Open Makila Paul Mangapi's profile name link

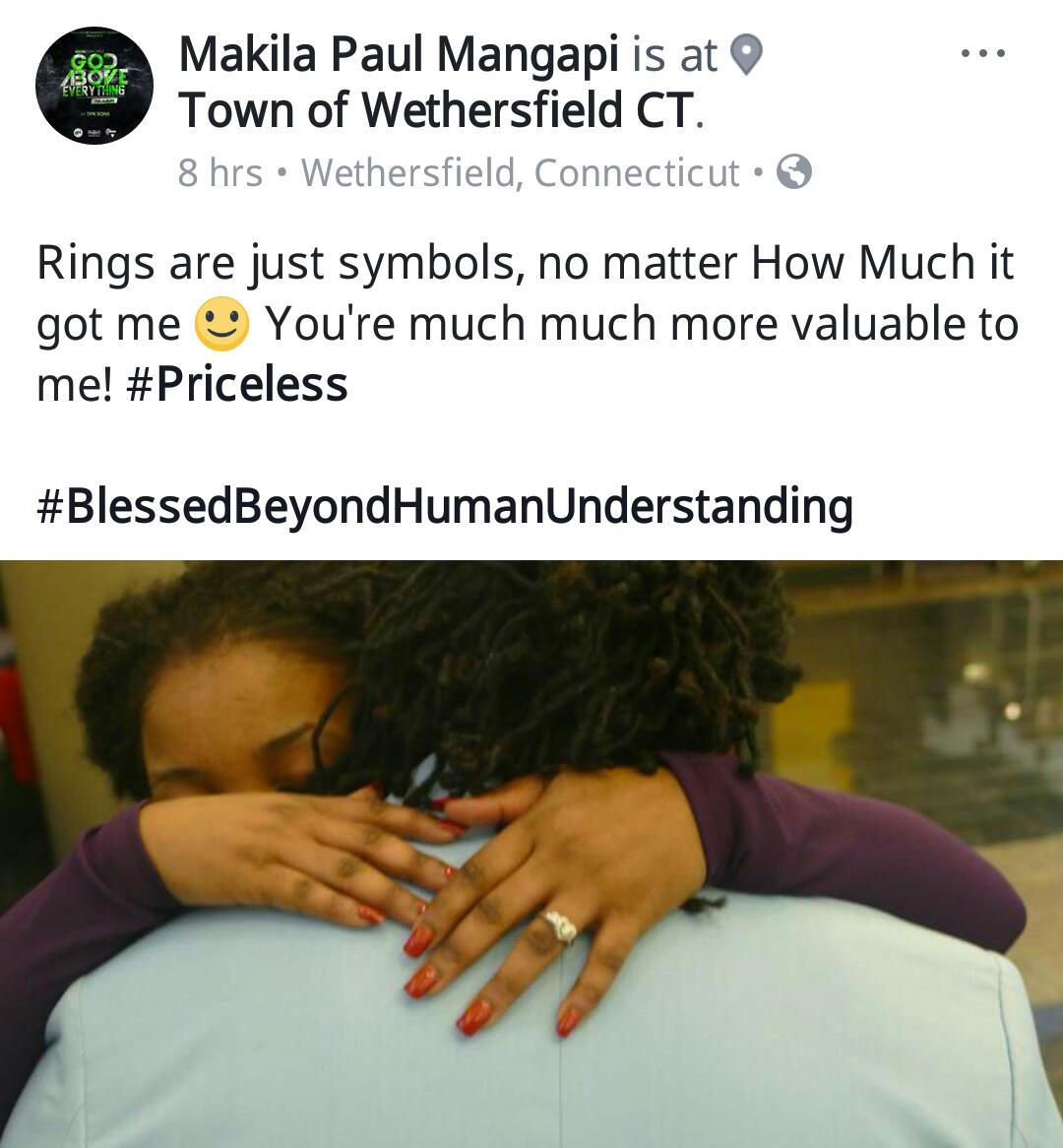399,54
